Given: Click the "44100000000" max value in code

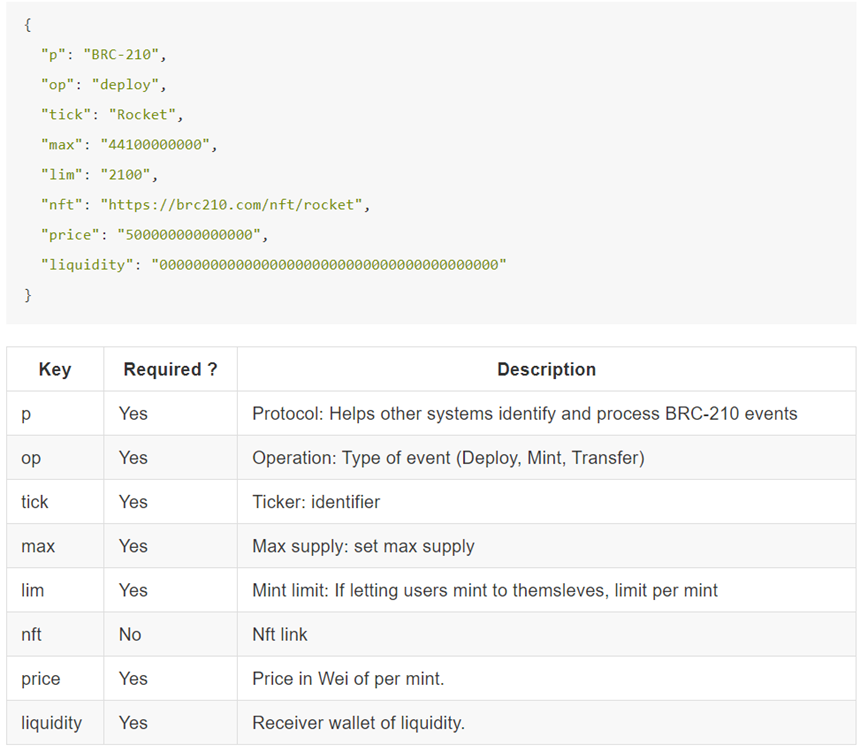Looking at the screenshot, I should 155,145.
